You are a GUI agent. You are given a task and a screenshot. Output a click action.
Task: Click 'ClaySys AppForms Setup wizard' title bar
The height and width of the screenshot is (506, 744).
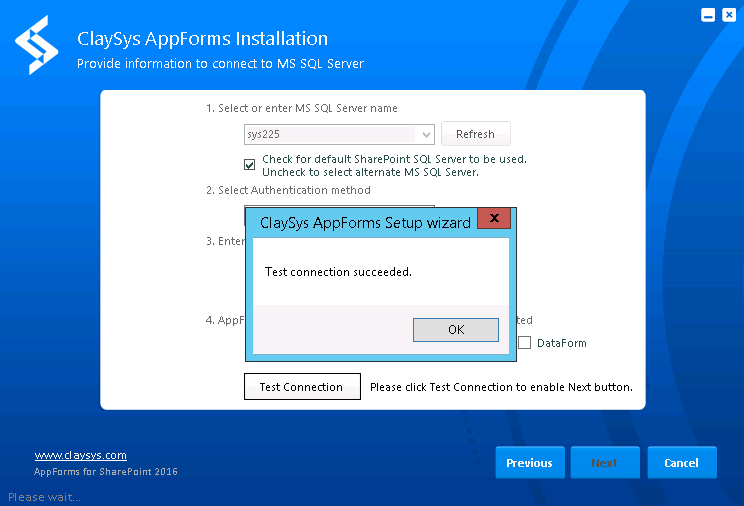click(365, 223)
